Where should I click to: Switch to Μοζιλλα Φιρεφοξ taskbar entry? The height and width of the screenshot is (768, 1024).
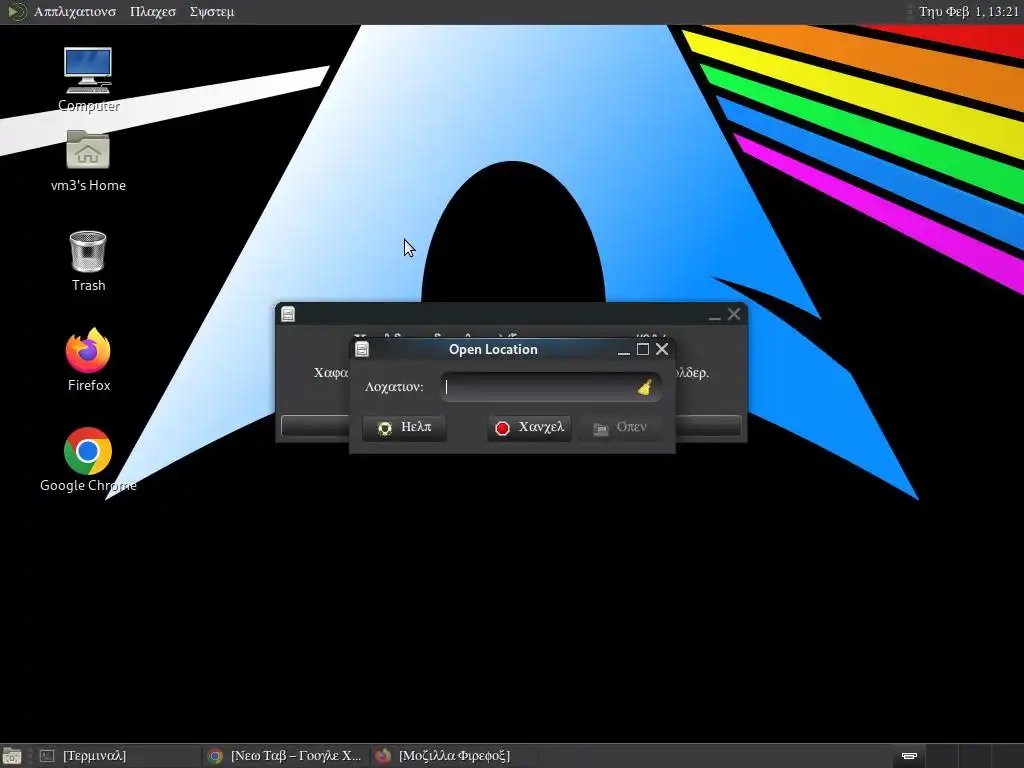coord(453,756)
